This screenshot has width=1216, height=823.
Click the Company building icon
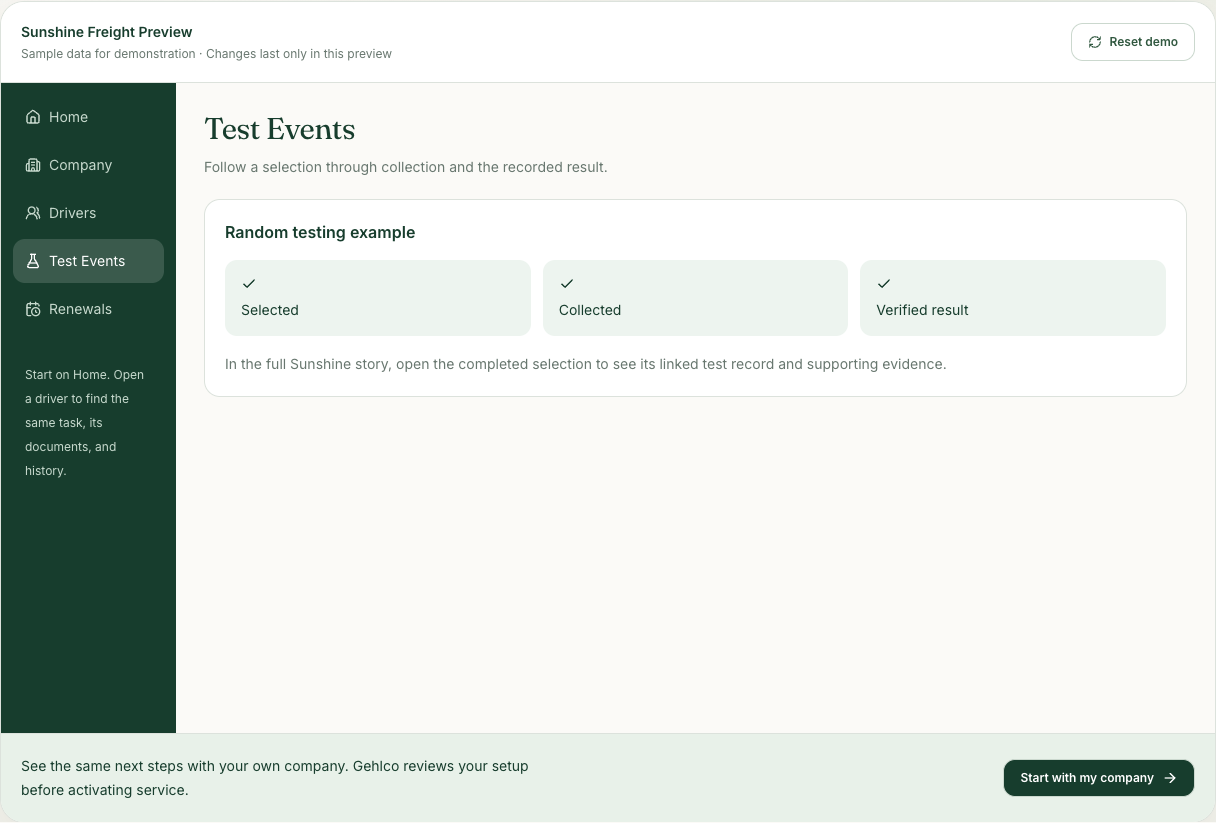pos(33,165)
